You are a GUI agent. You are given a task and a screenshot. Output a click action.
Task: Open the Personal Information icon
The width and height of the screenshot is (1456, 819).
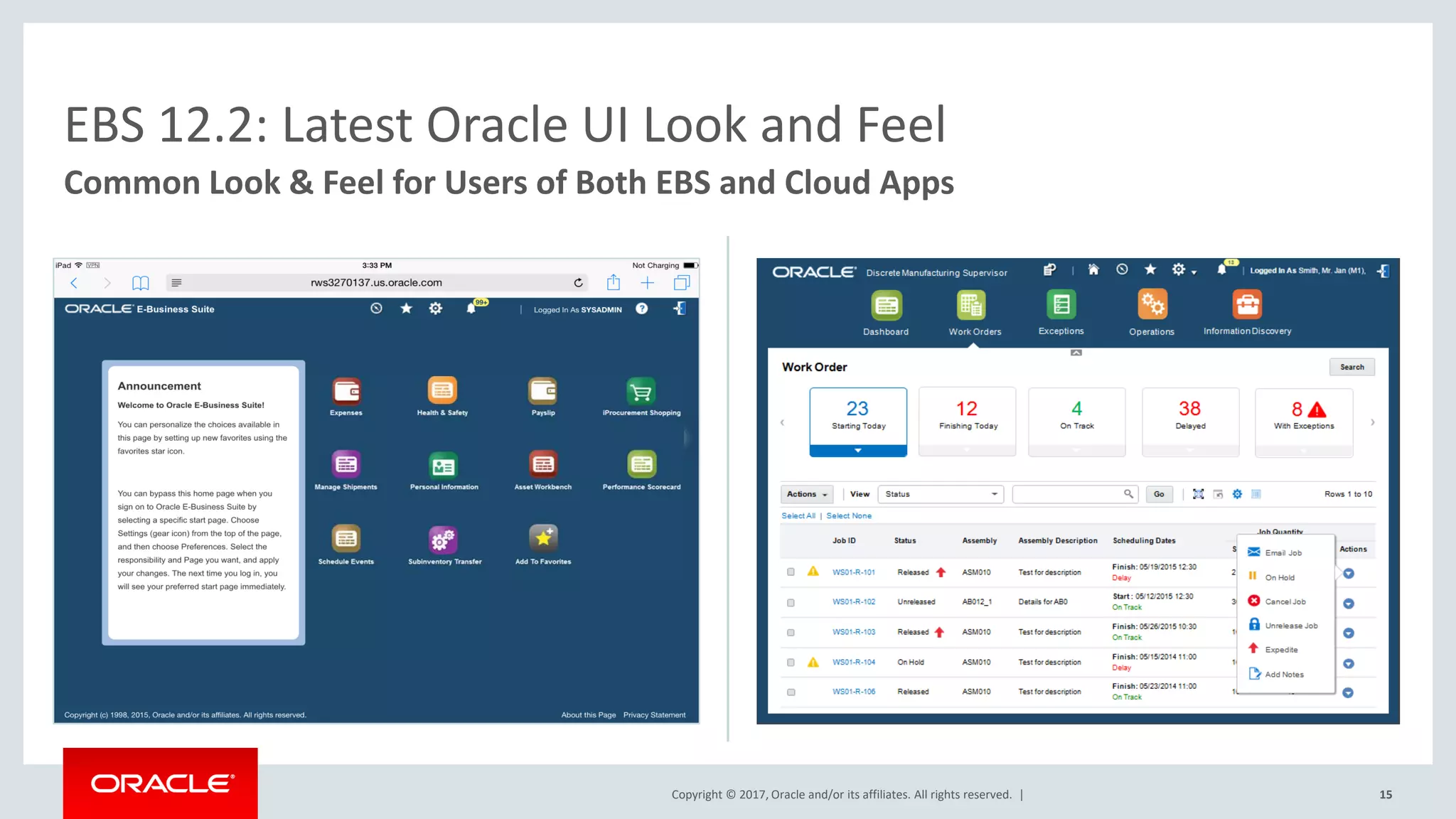tap(444, 465)
